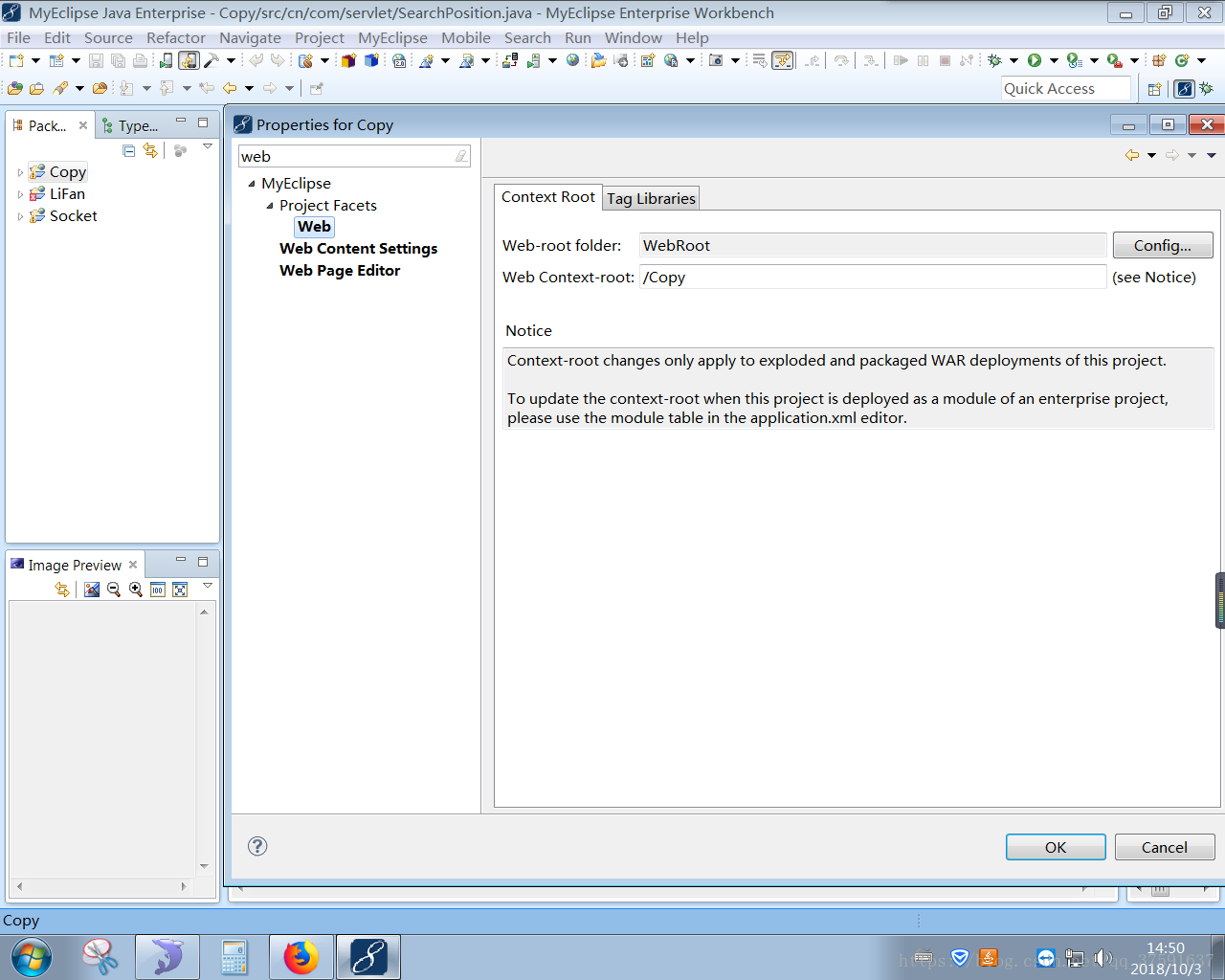Image resolution: width=1225 pixels, height=980 pixels.
Task: Open Image Preview view menu dropdown
Action: tap(208, 586)
